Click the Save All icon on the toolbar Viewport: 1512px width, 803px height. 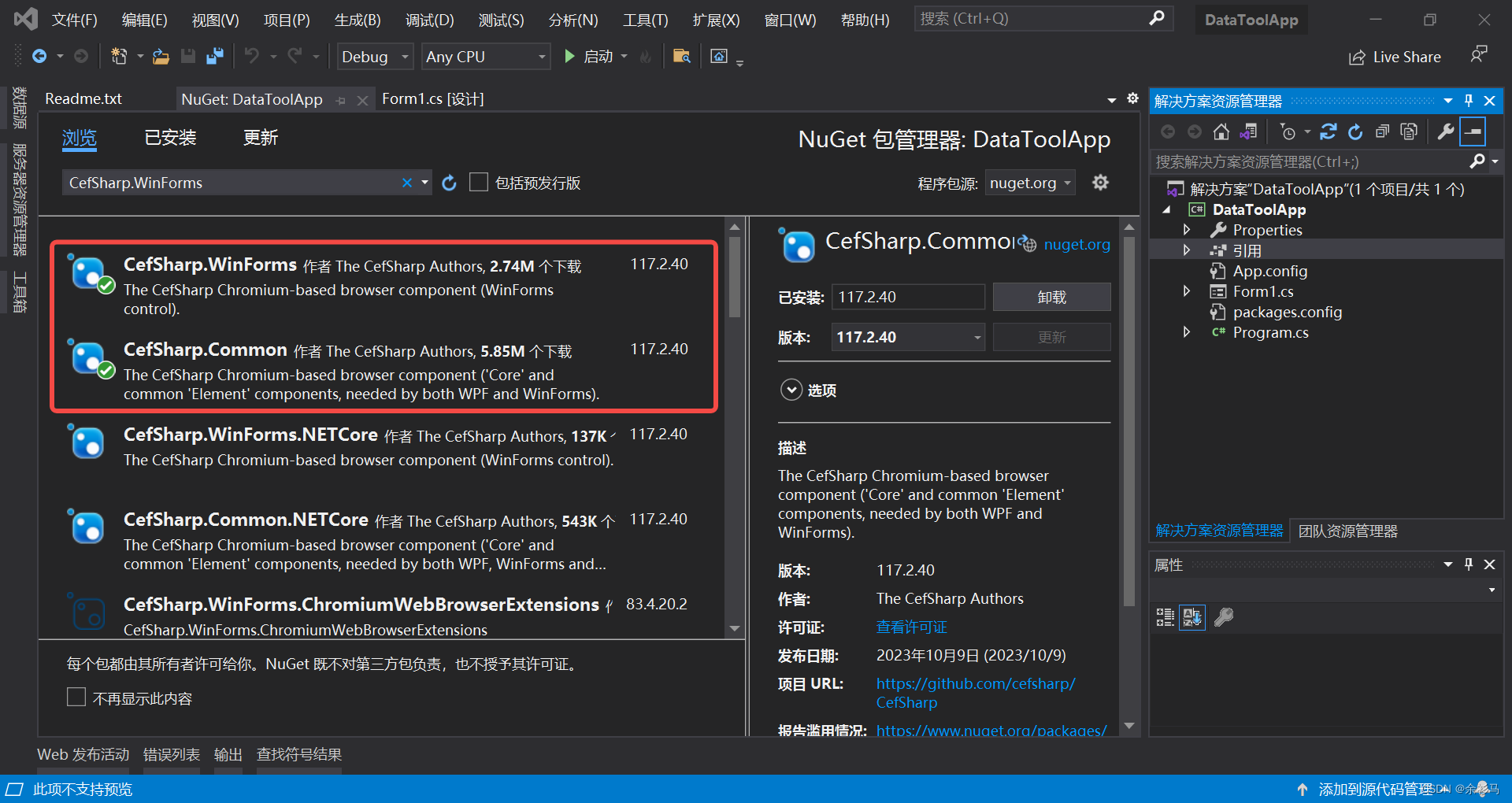[214, 56]
